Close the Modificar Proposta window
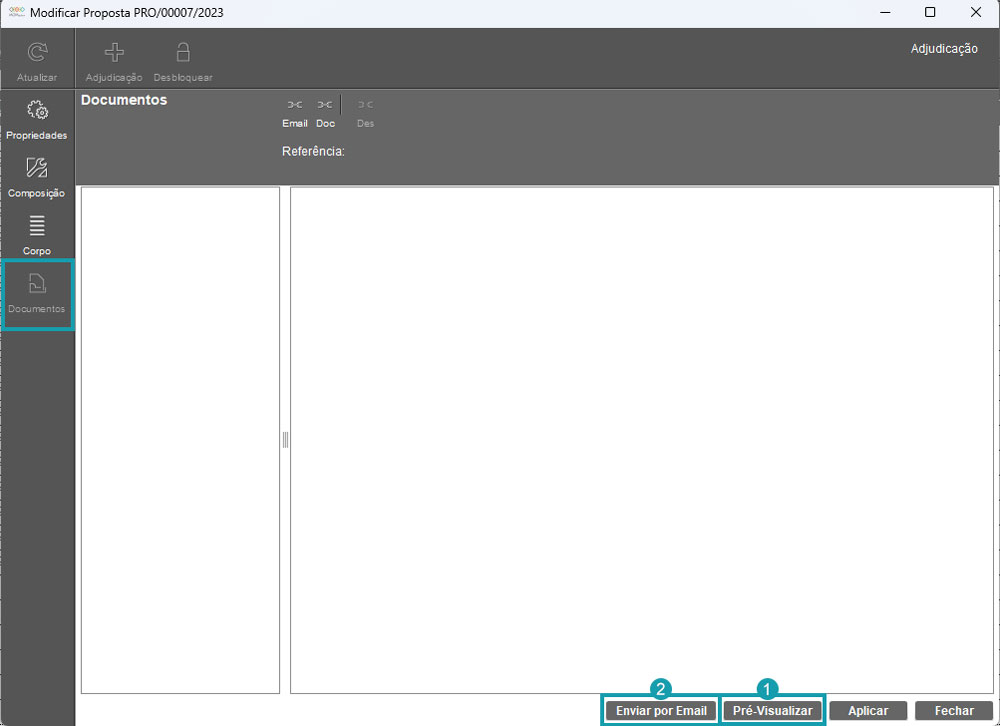Screen dimensions: 1000x726 [976, 13]
